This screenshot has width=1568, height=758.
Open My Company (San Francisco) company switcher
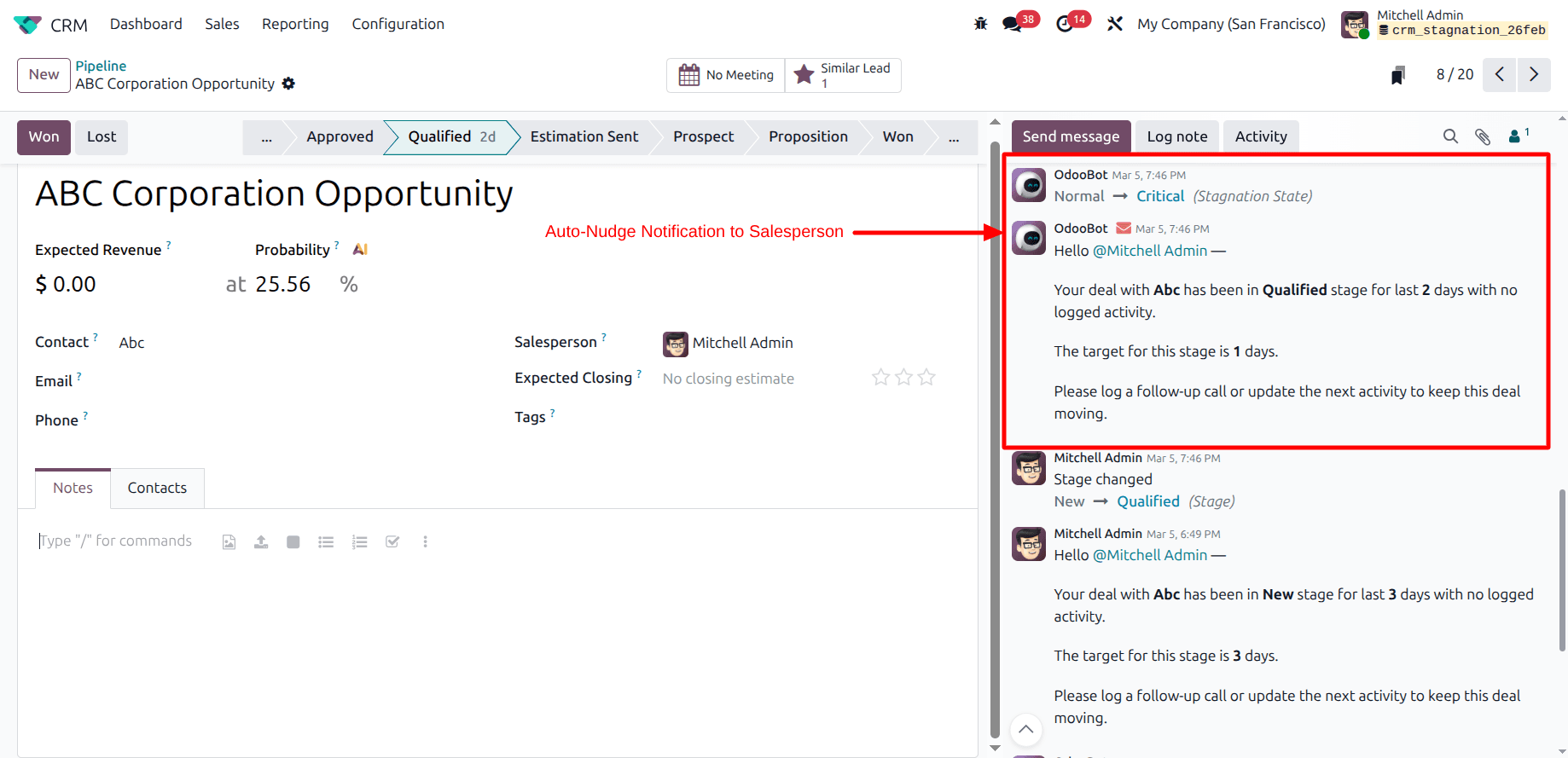point(1231,24)
